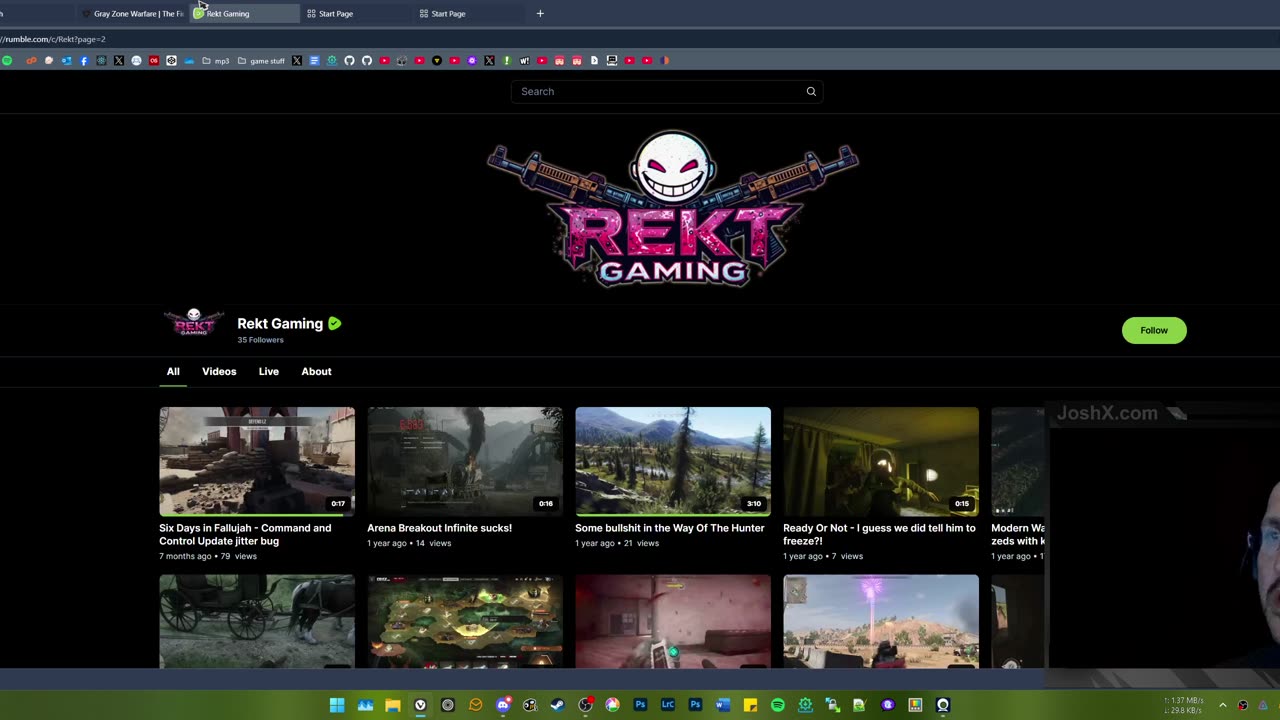The height and width of the screenshot is (720, 1280).
Task: Open the Spotify bookmark in bookmarks bar
Action: point(7,60)
